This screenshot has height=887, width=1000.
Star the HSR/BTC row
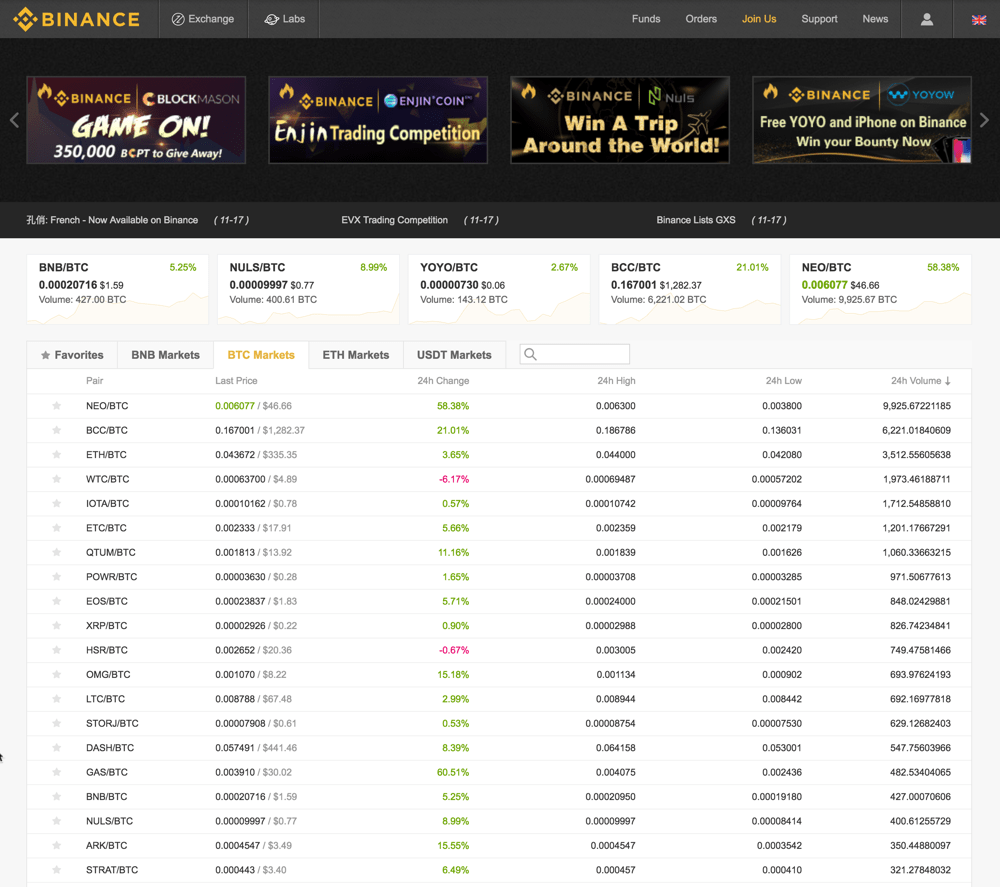[57, 650]
